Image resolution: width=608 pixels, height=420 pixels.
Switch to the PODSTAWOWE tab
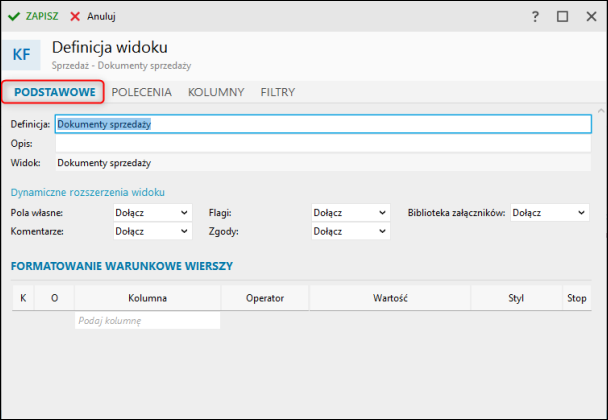click(x=55, y=92)
